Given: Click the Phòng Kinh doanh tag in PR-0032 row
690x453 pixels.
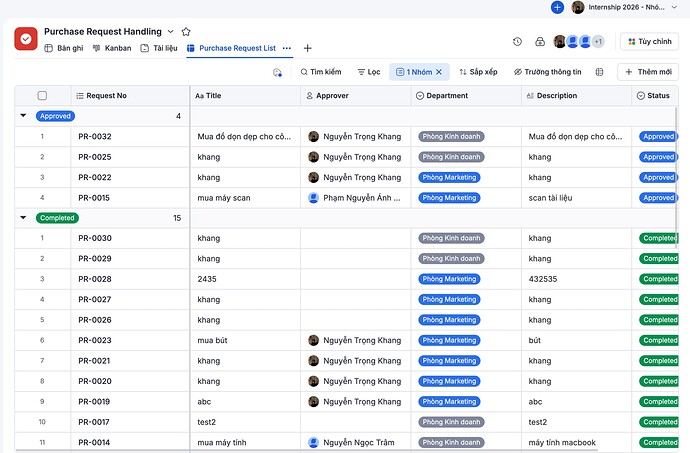Looking at the screenshot, I should 451,136.
